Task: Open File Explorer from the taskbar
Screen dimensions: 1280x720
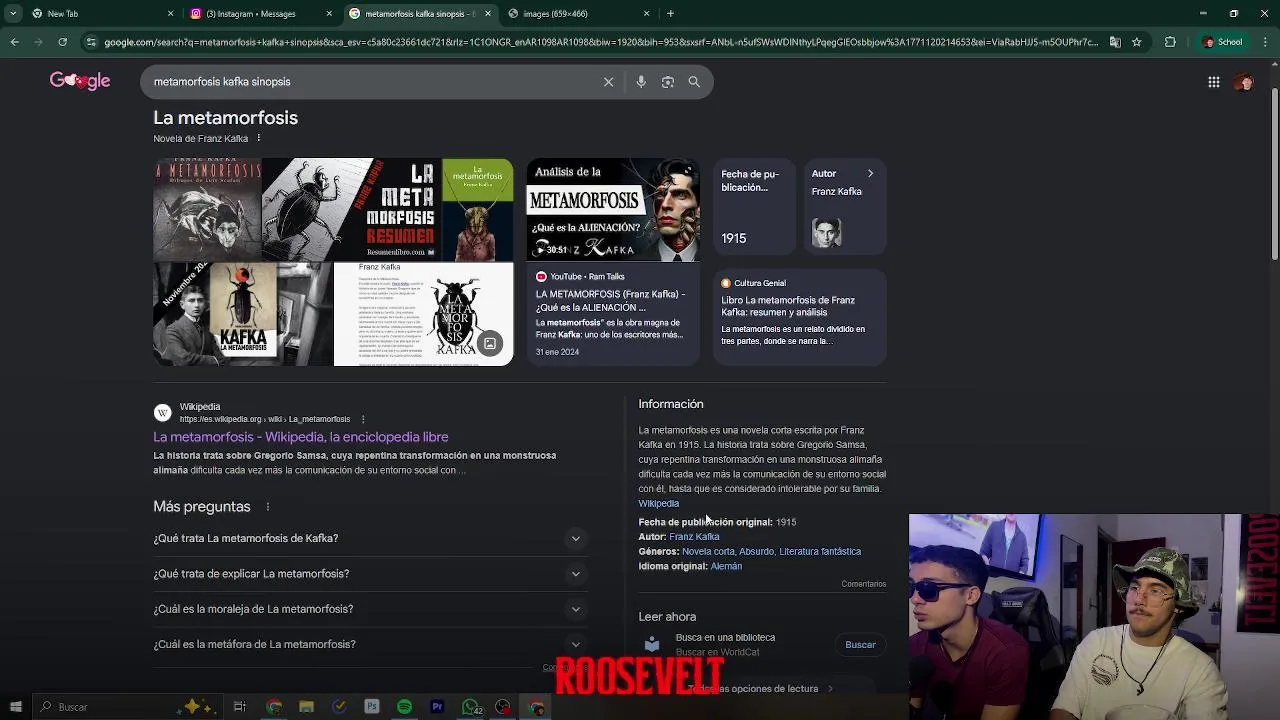Action: (307, 707)
